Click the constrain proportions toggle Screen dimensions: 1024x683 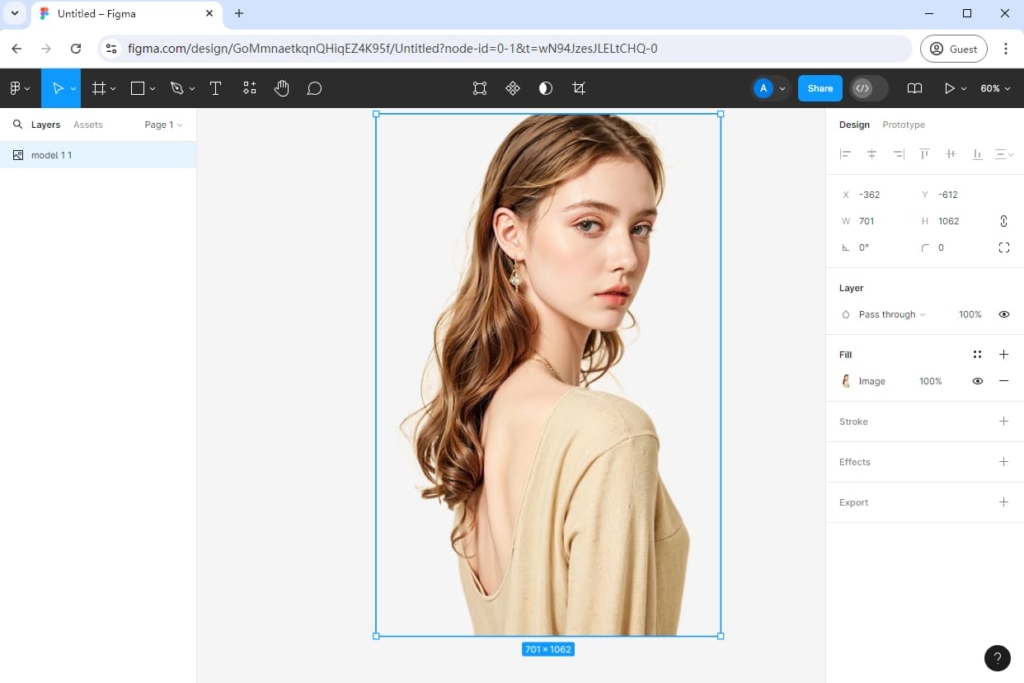click(1003, 220)
